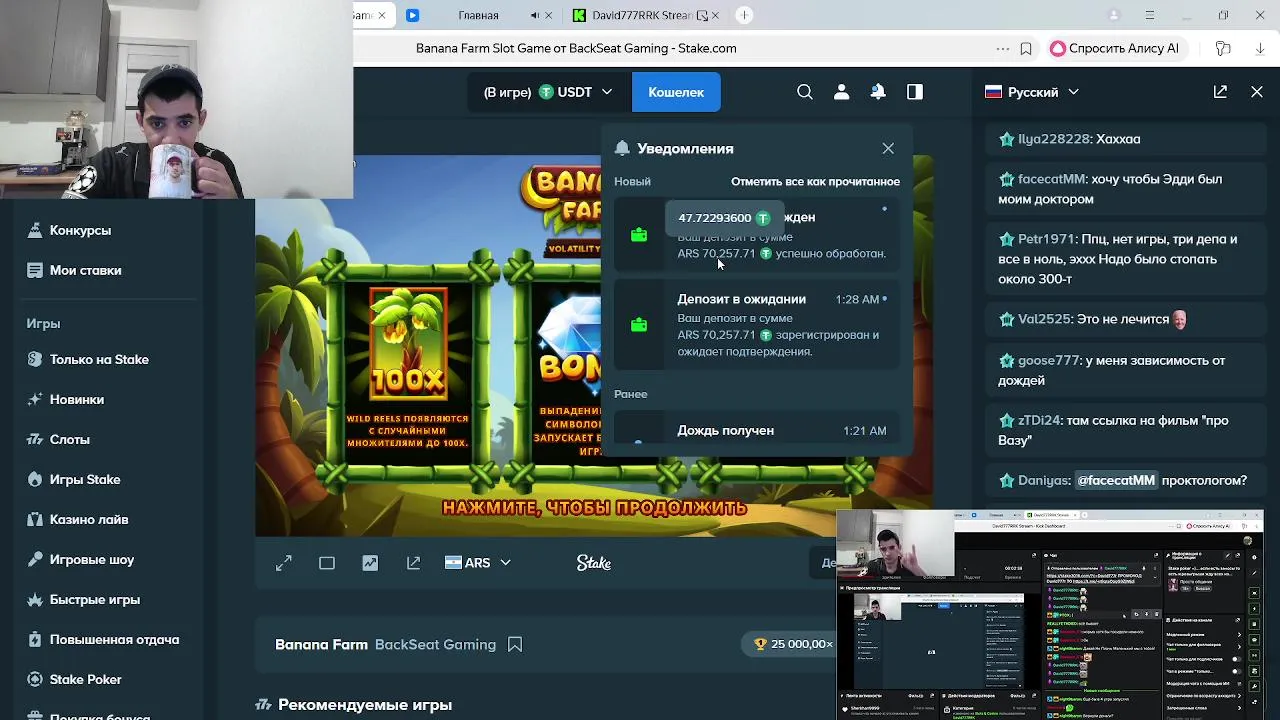Click username Petr1971 in chat

coord(1047,239)
